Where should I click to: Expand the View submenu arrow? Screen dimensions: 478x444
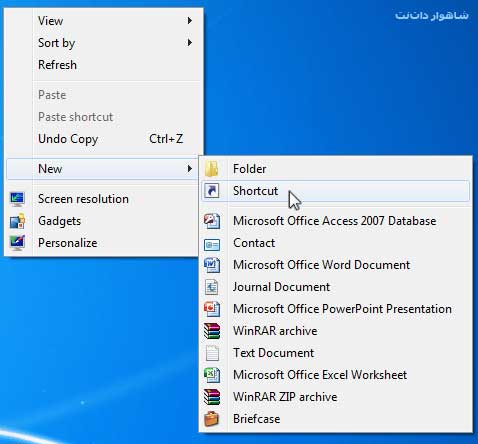click(190, 21)
